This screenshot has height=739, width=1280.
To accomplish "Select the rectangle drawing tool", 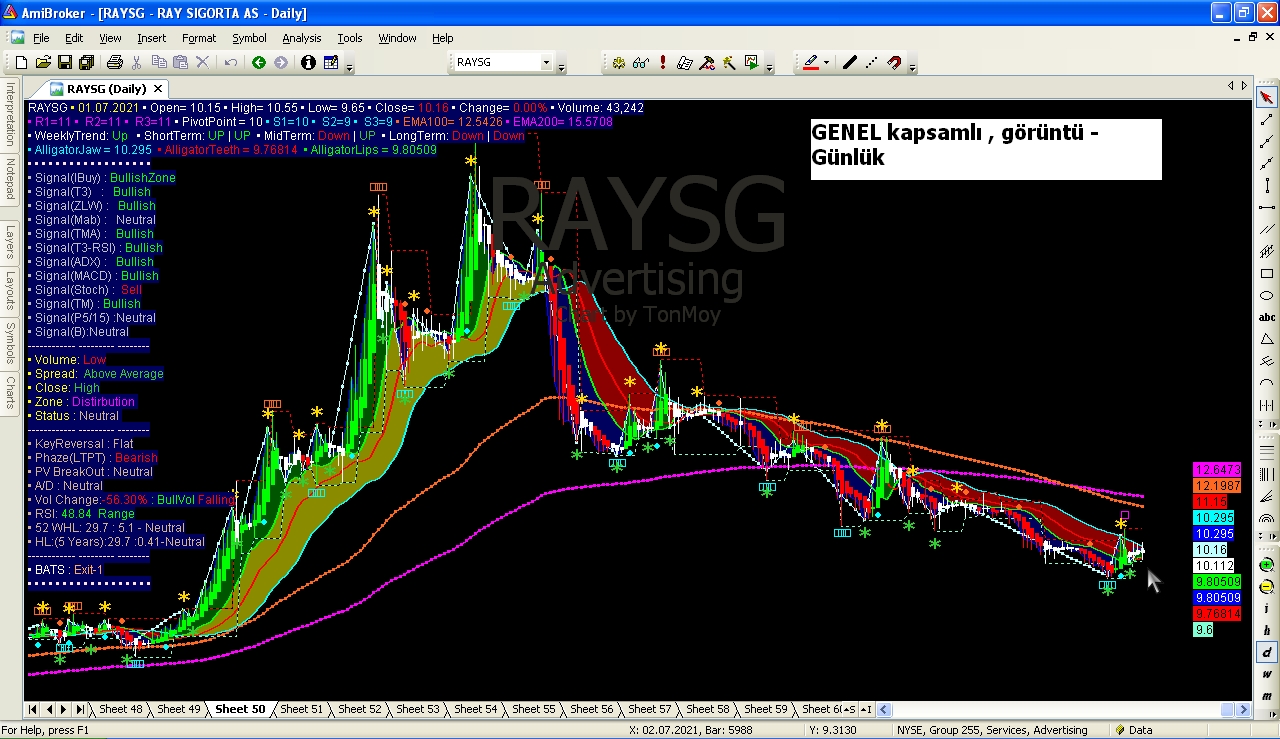I will (x=1267, y=273).
